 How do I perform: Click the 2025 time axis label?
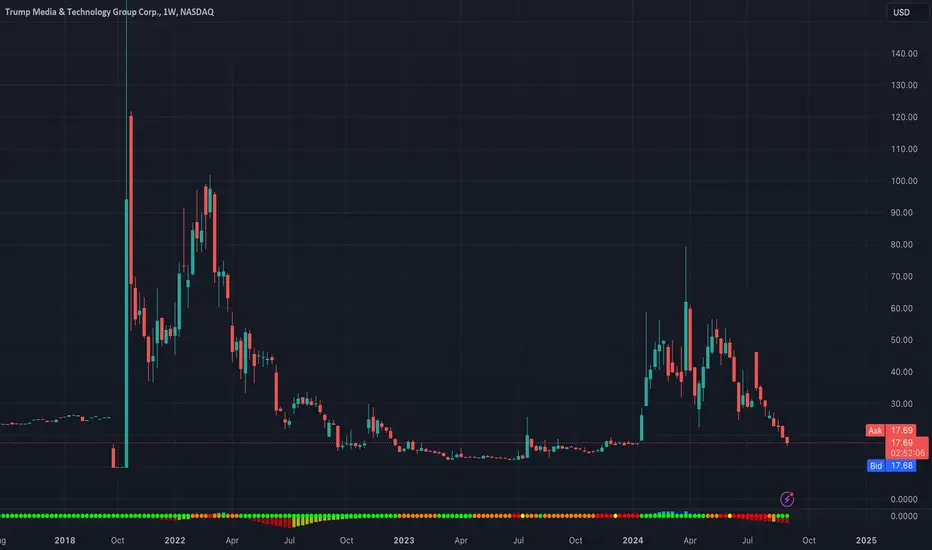pyautogui.click(x=866, y=540)
